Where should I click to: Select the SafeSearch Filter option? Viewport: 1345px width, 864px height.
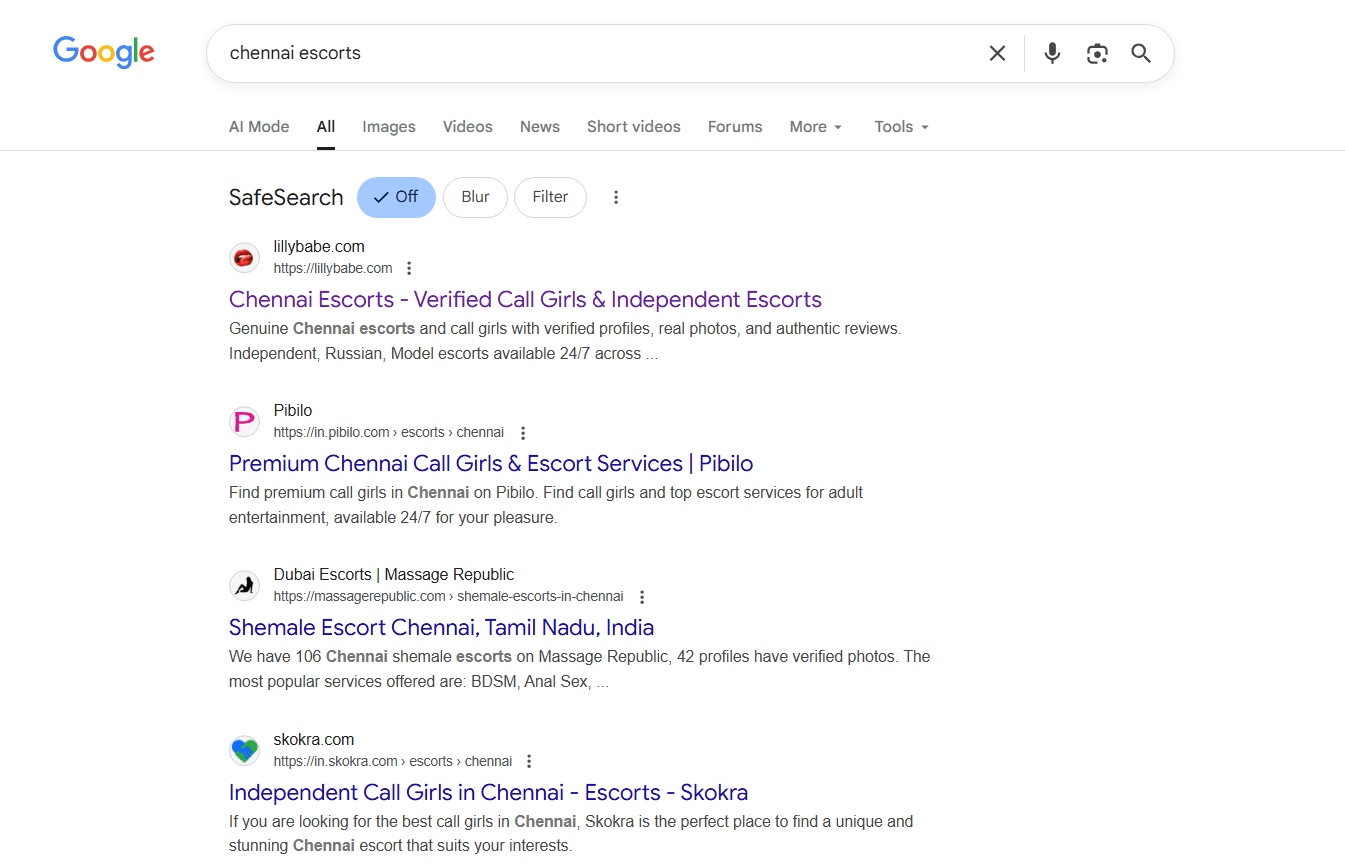pos(550,197)
